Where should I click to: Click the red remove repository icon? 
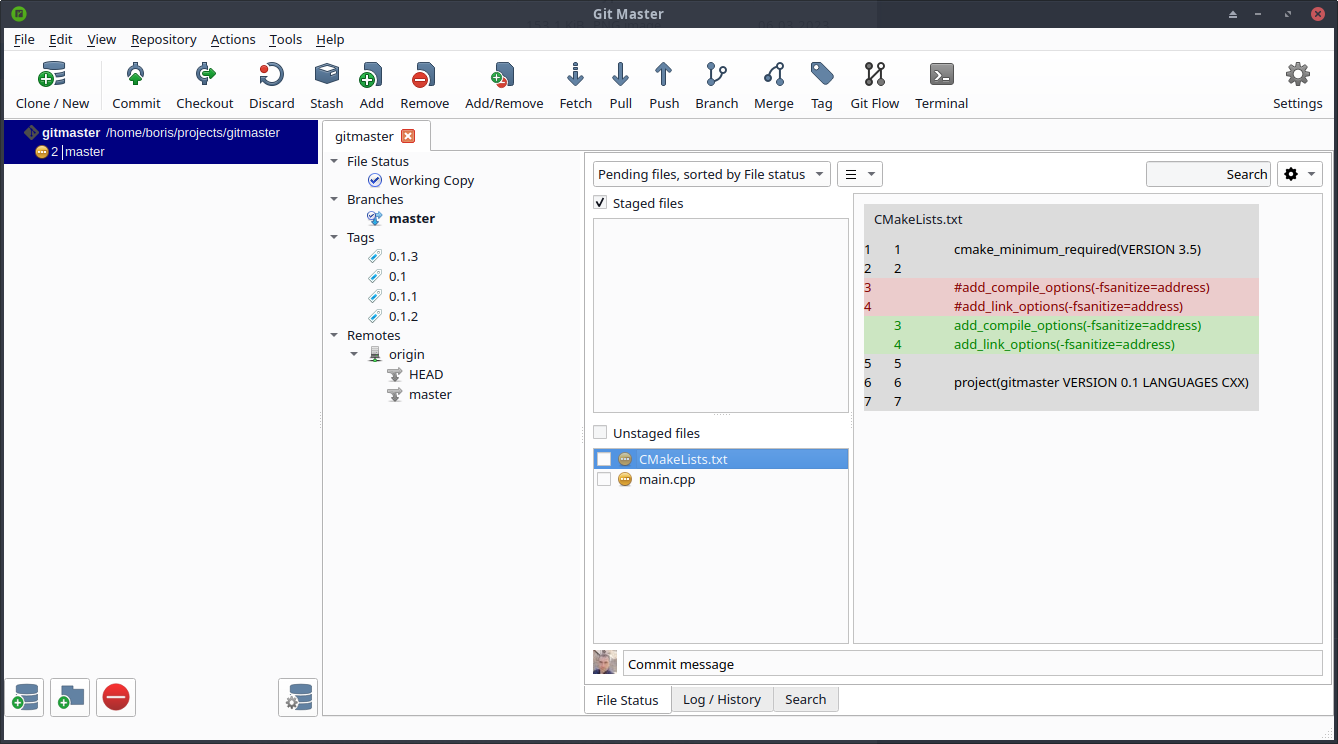[116, 697]
